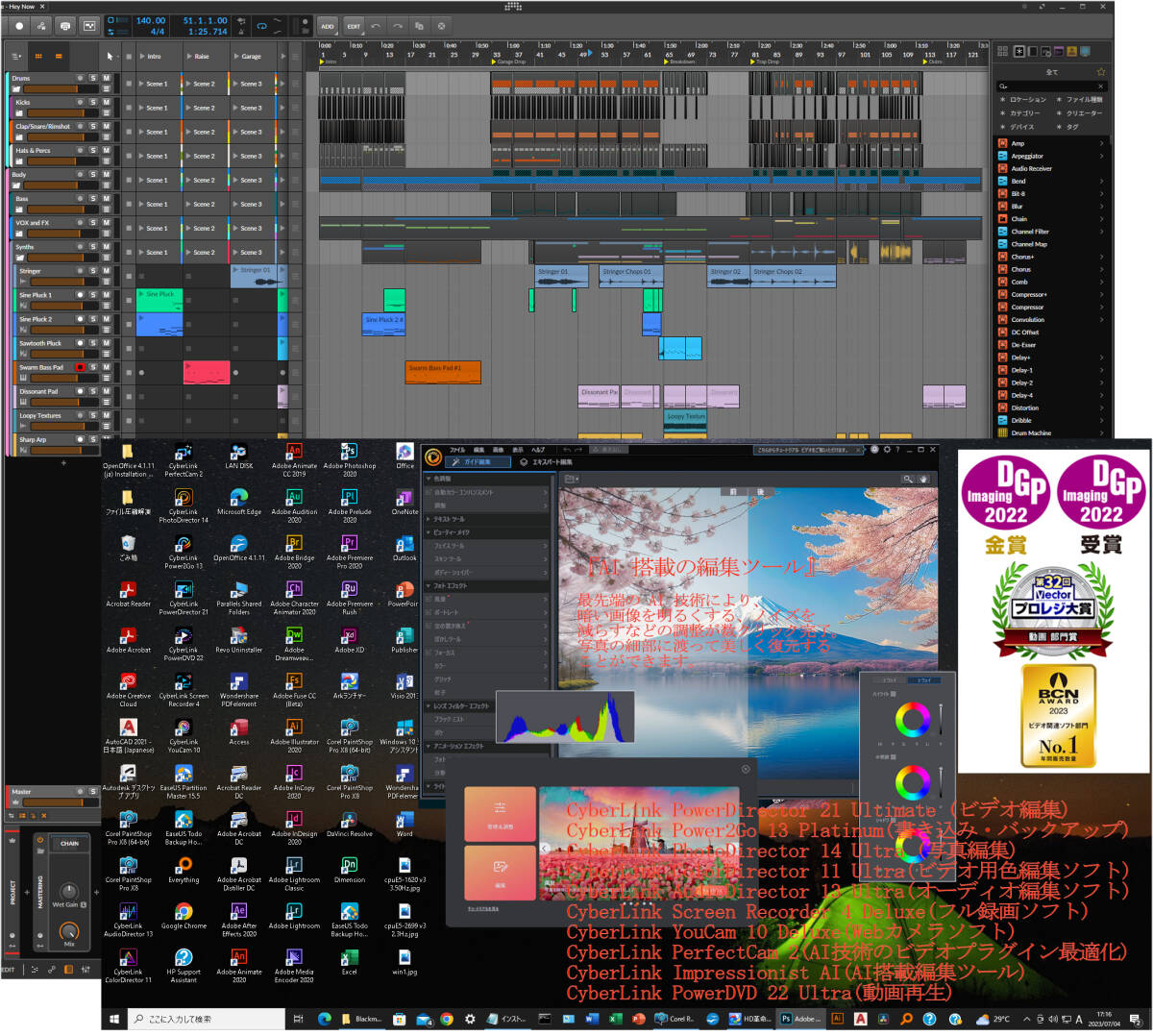This screenshot has width=1153, height=1036.
Task: Click the EDIT button in Bitwig toolbar
Action: click(x=354, y=26)
